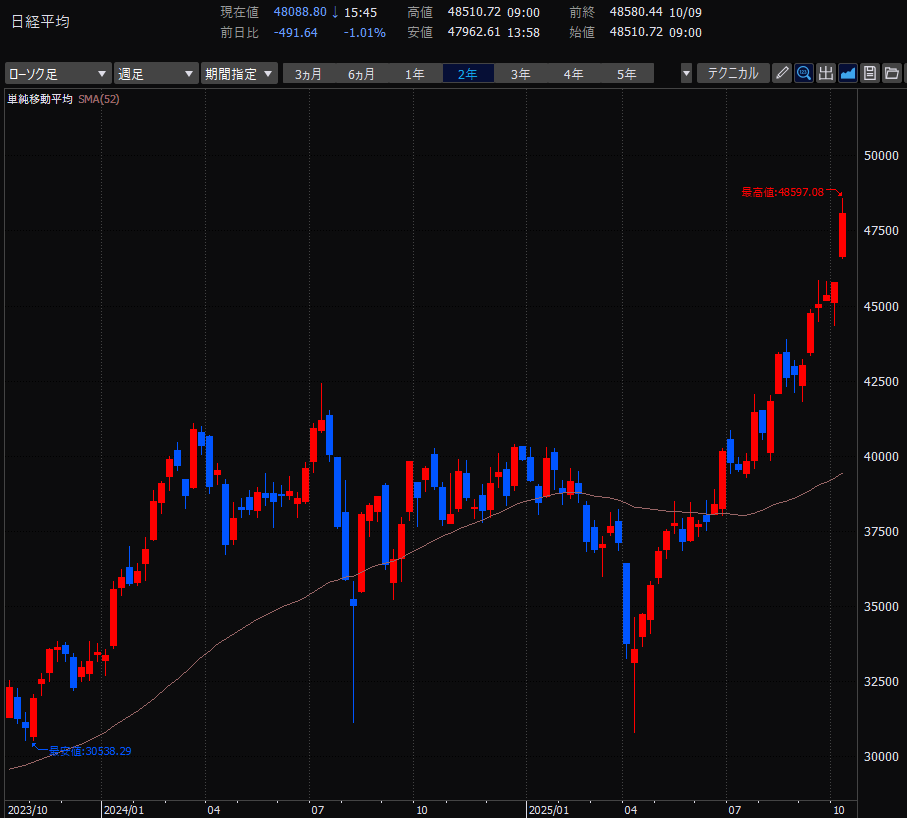Open the ローソク足 chart type dropdown

(x=58, y=74)
